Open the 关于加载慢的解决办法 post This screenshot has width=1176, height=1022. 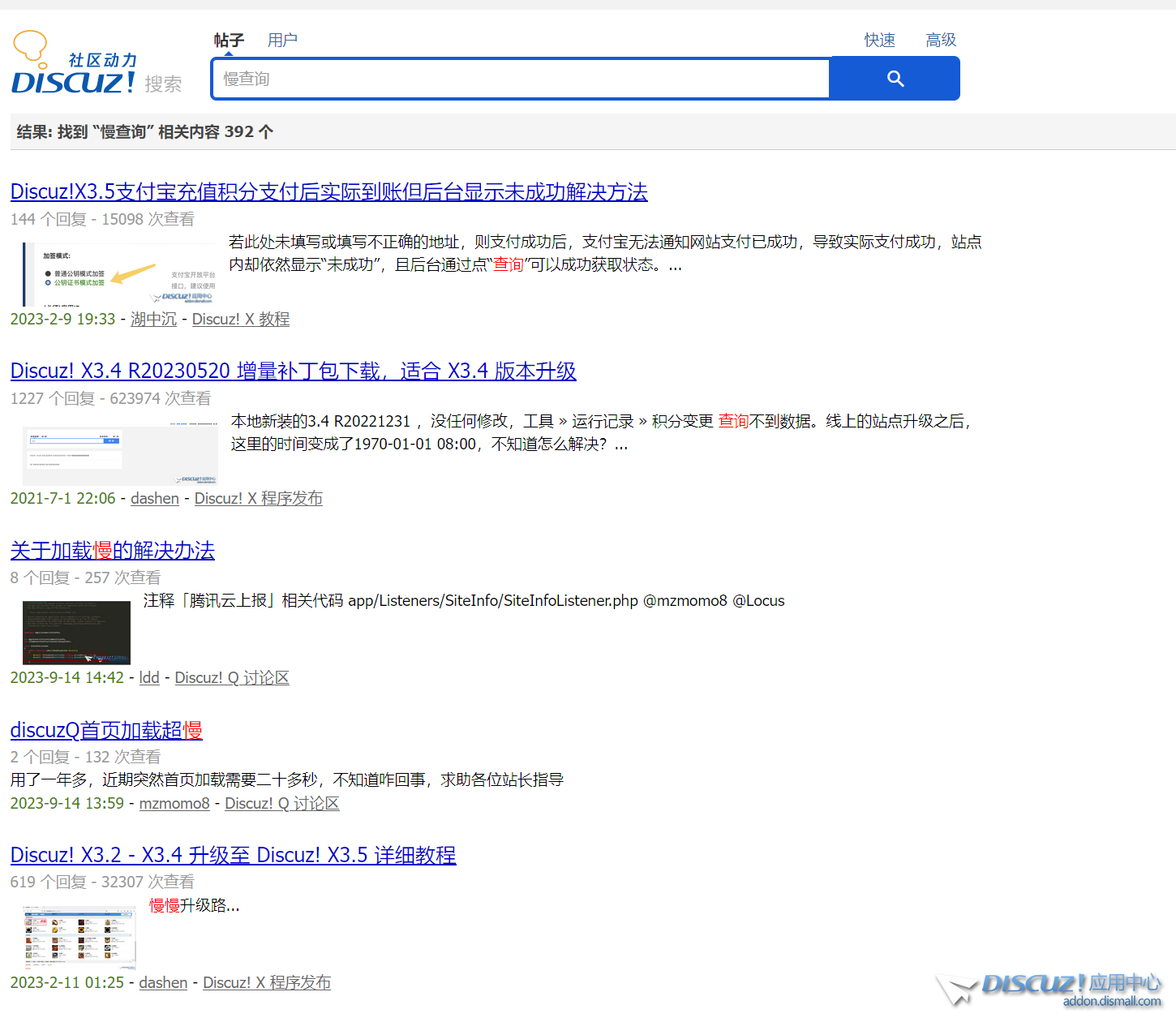click(112, 550)
